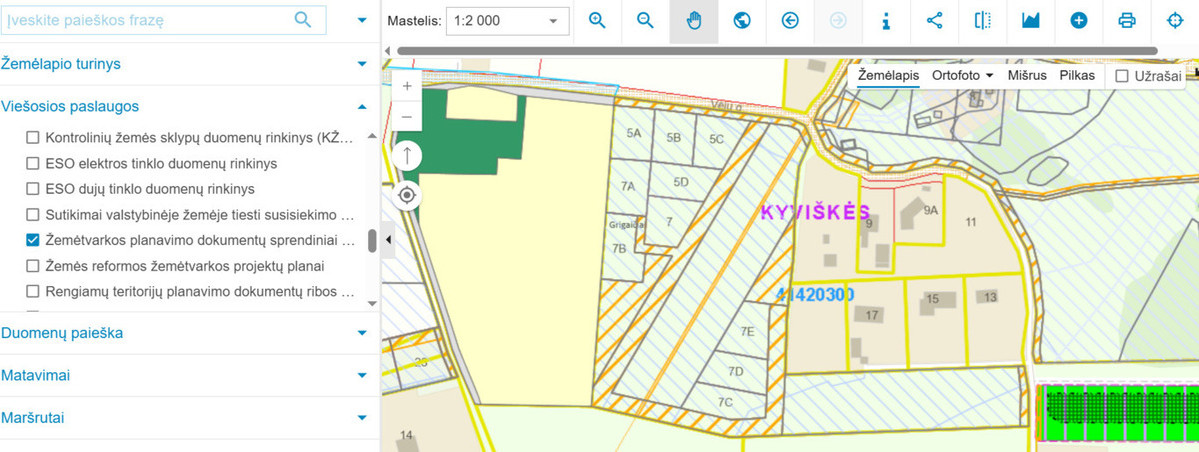Open Ortofoto basemap dropdown
The height and width of the screenshot is (452, 1199).
(962, 75)
